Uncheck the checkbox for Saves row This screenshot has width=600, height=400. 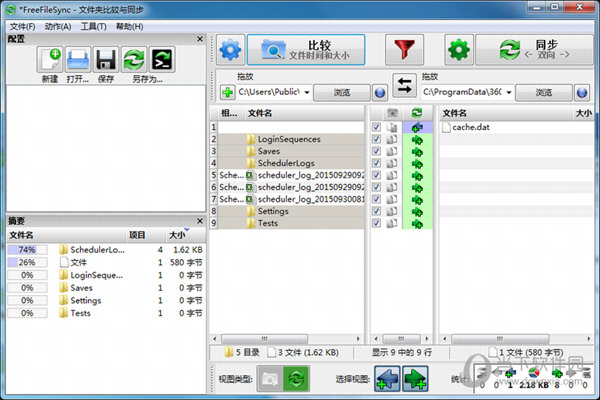[x=377, y=151]
